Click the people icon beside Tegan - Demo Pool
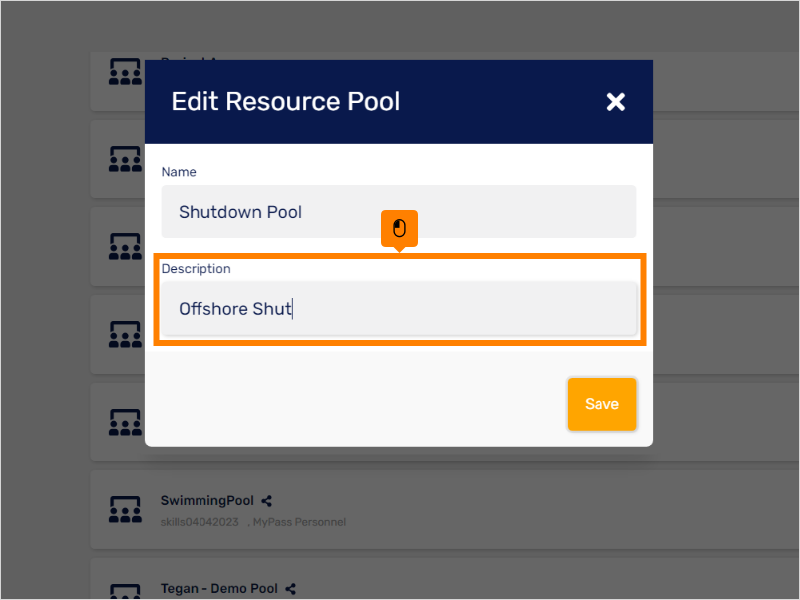This screenshot has width=800, height=600. pos(124,593)
